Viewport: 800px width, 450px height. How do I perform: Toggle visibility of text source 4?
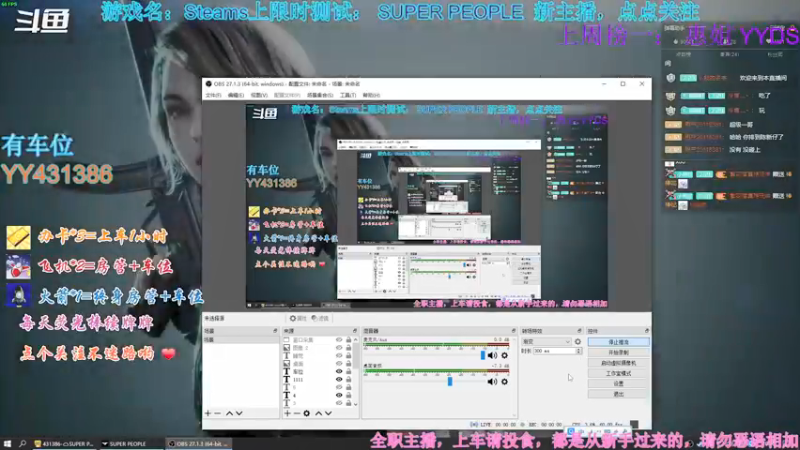point(339,395)
